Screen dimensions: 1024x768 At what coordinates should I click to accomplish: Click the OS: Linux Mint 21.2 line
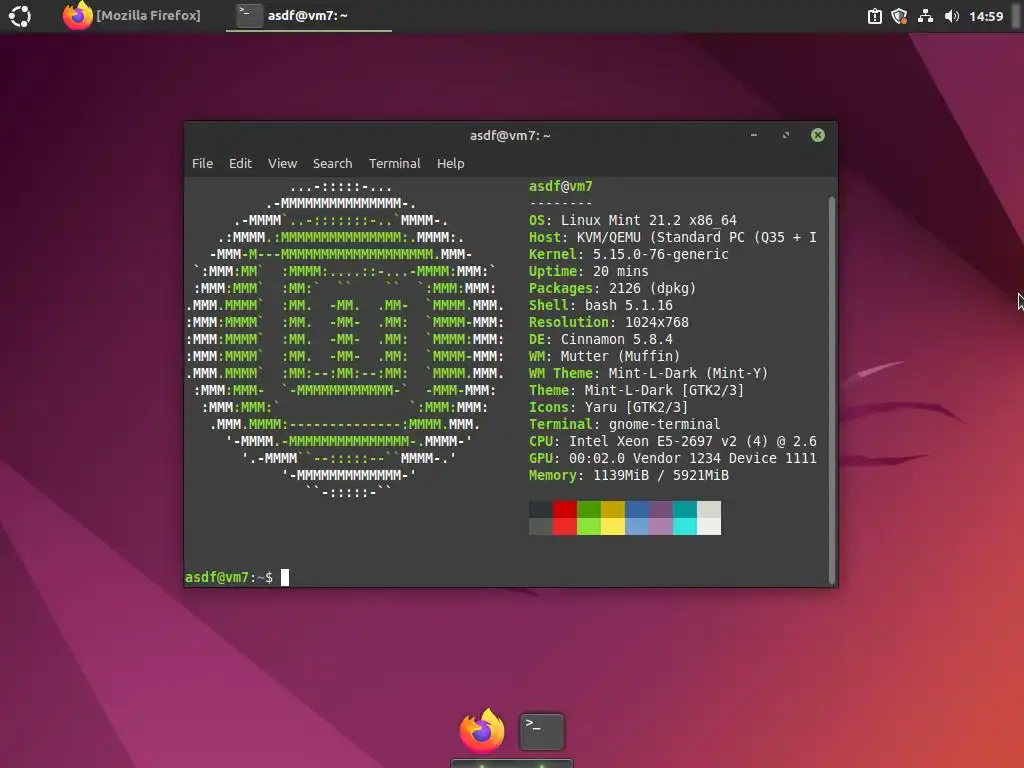(632, 220)
